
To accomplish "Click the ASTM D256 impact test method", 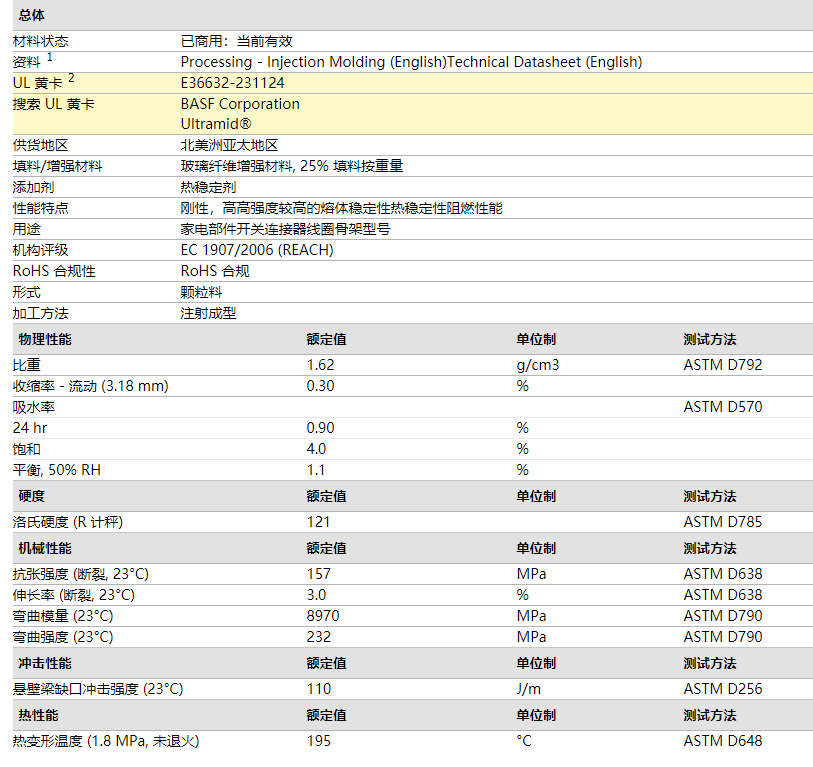I will pos(722,689).
